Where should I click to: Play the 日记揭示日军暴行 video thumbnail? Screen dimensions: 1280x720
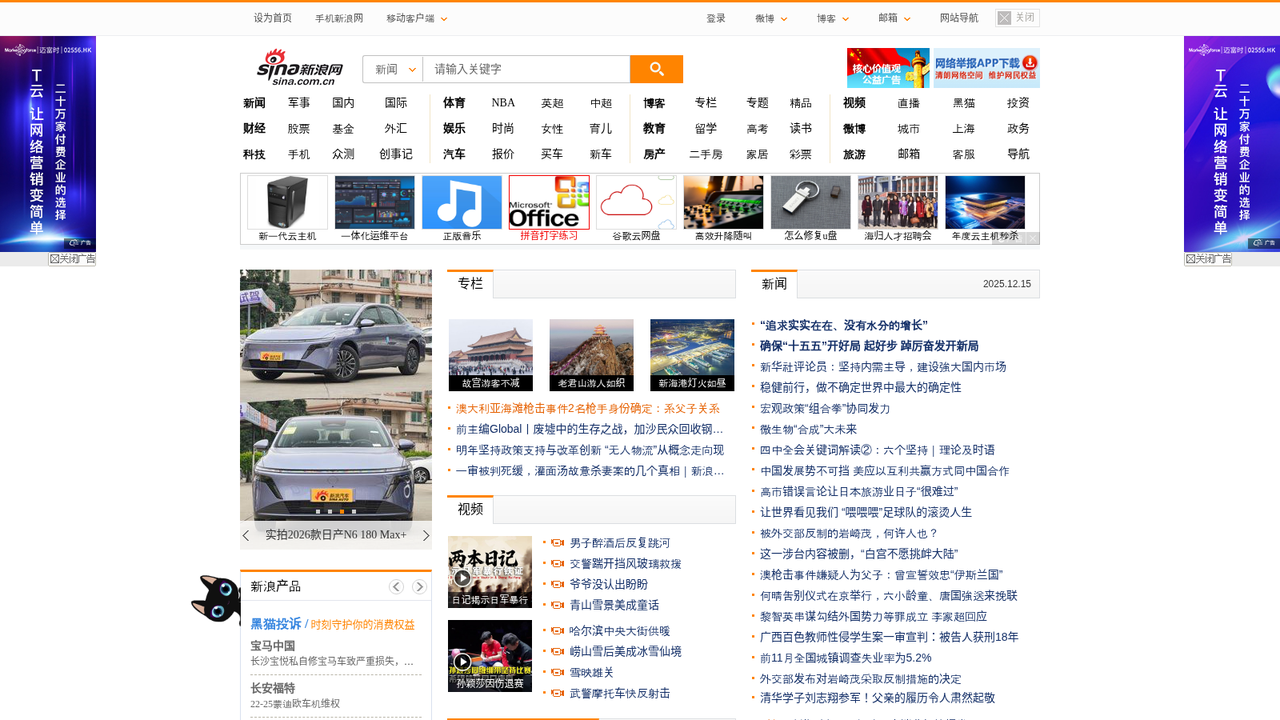490,572
